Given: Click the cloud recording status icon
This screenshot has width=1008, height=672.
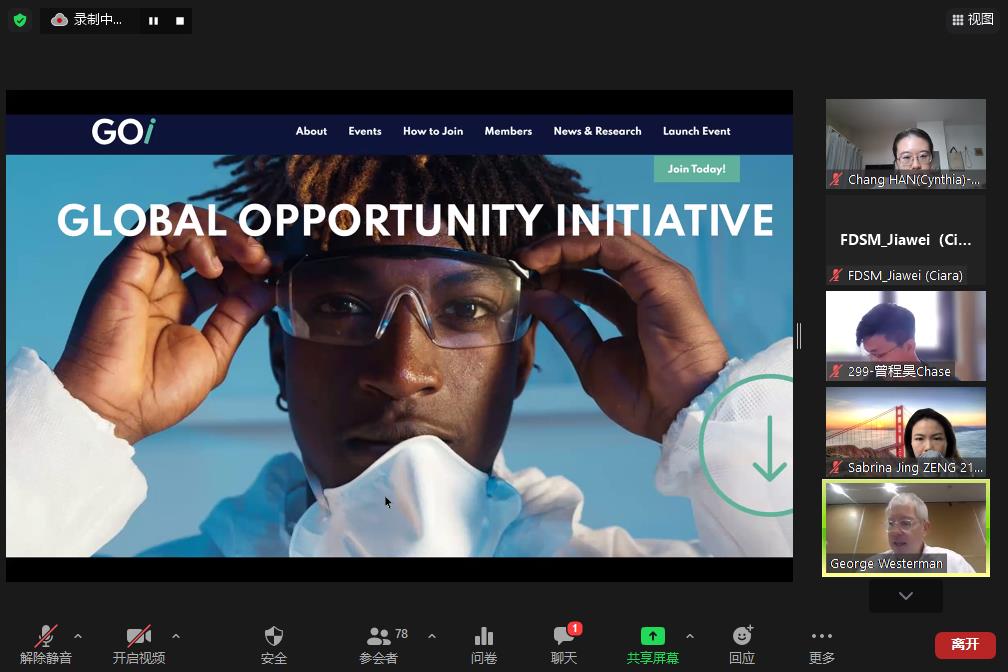Looking at the screenshot, I should (x=59, y=20).
